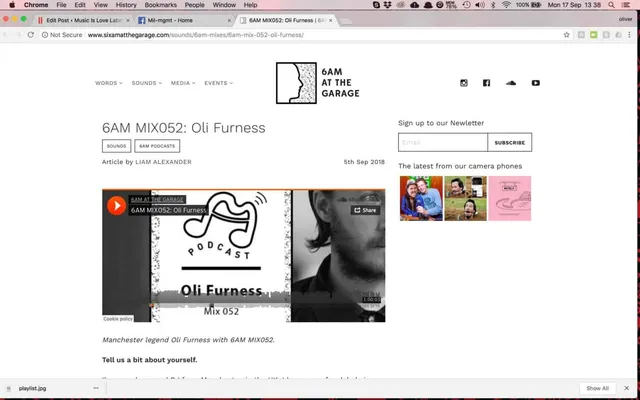Open the pink illustration photo

510,198
